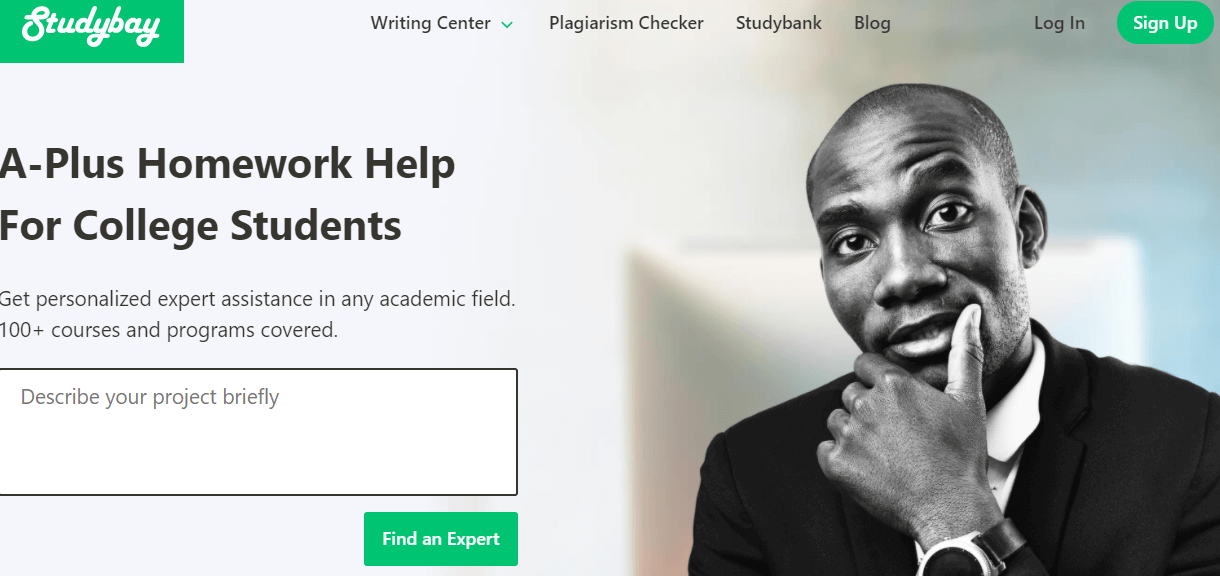This screenshot has height=576, width=1220.
Task: Click the A-Plus Homework Help heading
Action: 228,164
